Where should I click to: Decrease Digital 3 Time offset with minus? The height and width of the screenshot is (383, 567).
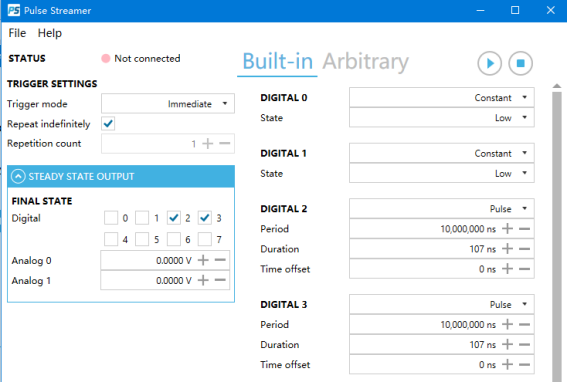tap(524, 365)
